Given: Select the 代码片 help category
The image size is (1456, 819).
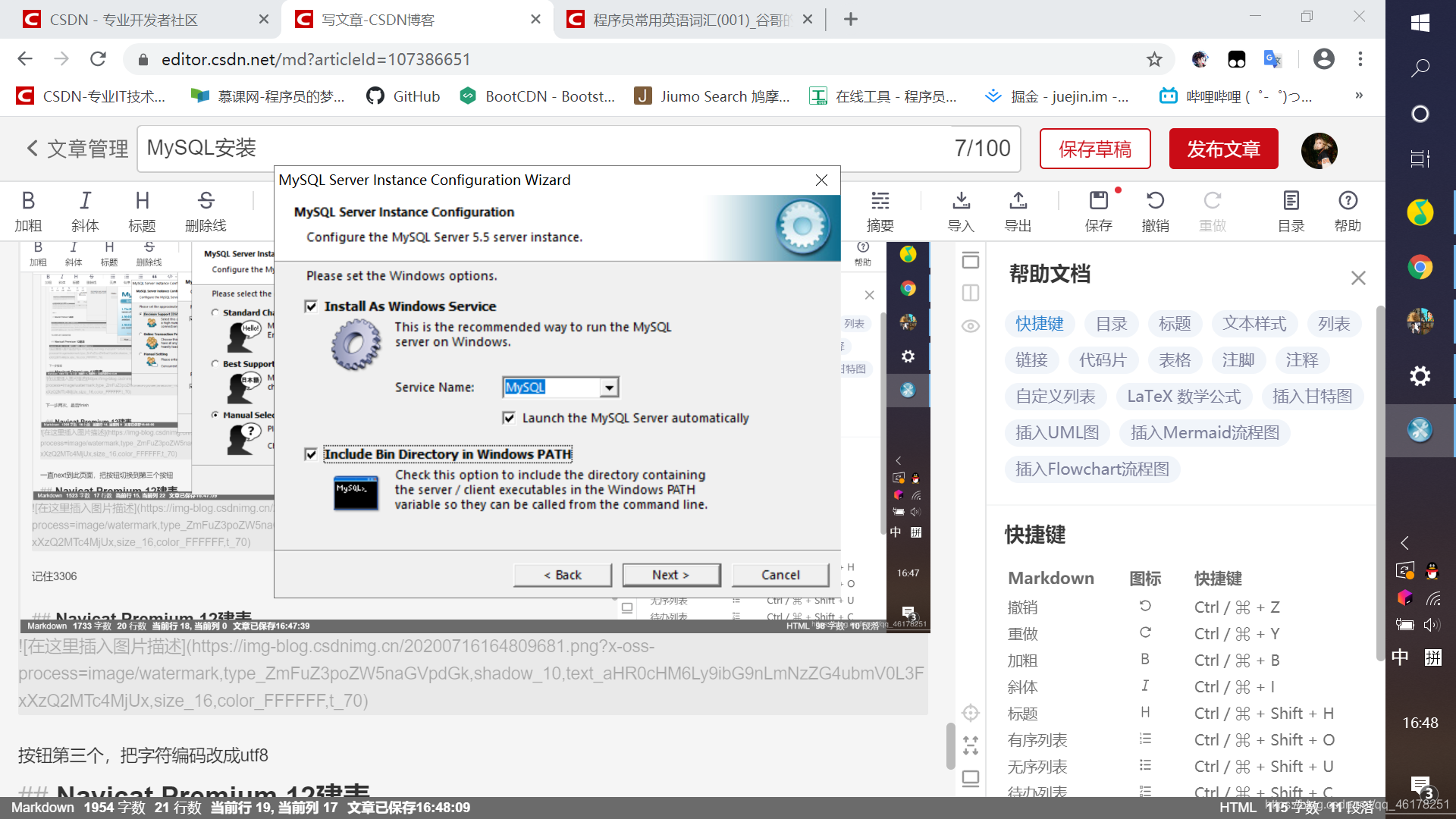Looking at the screenshot, I should [1103, 360].
